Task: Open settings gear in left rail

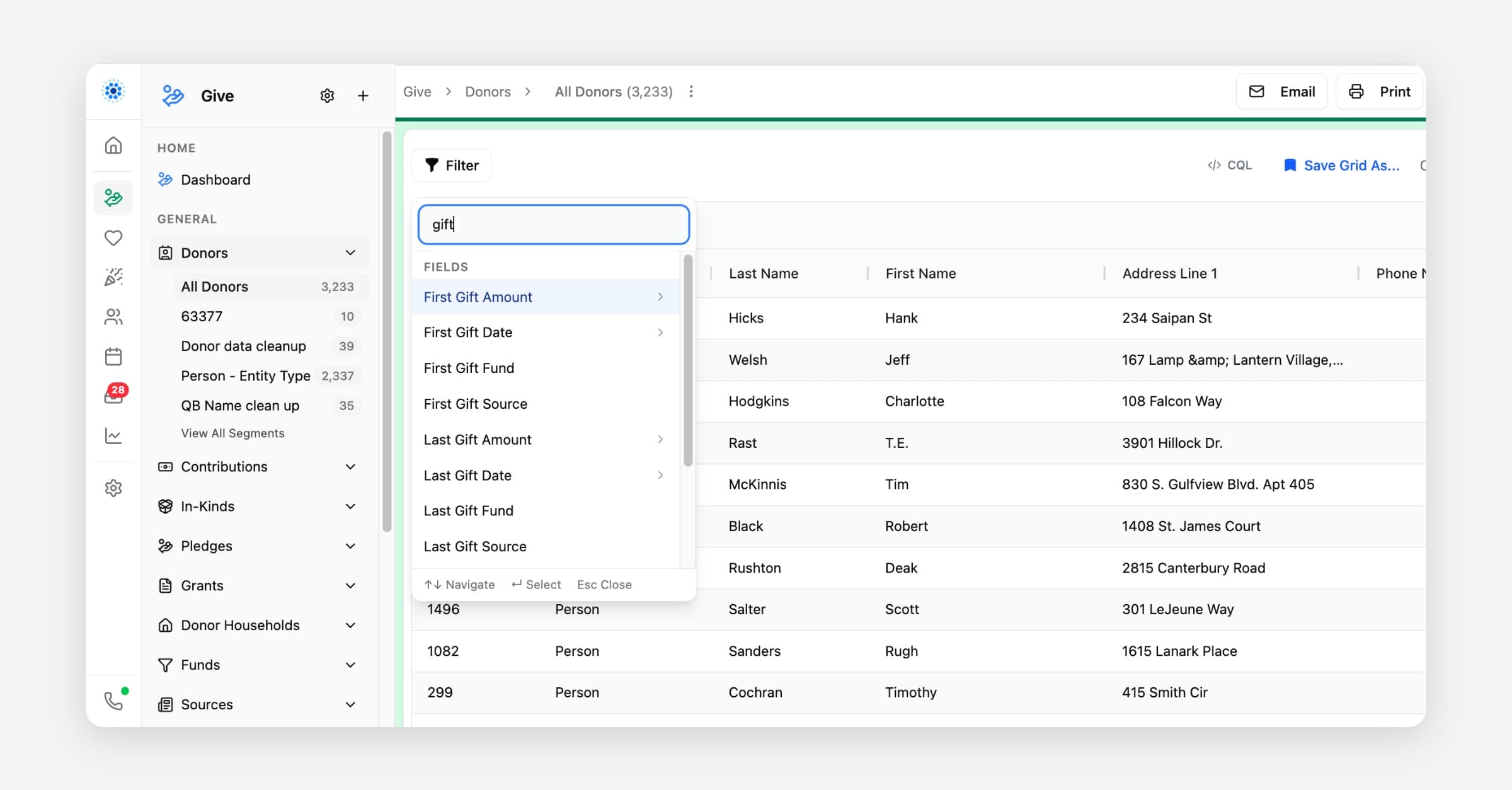Action: [x=113, y=488]
